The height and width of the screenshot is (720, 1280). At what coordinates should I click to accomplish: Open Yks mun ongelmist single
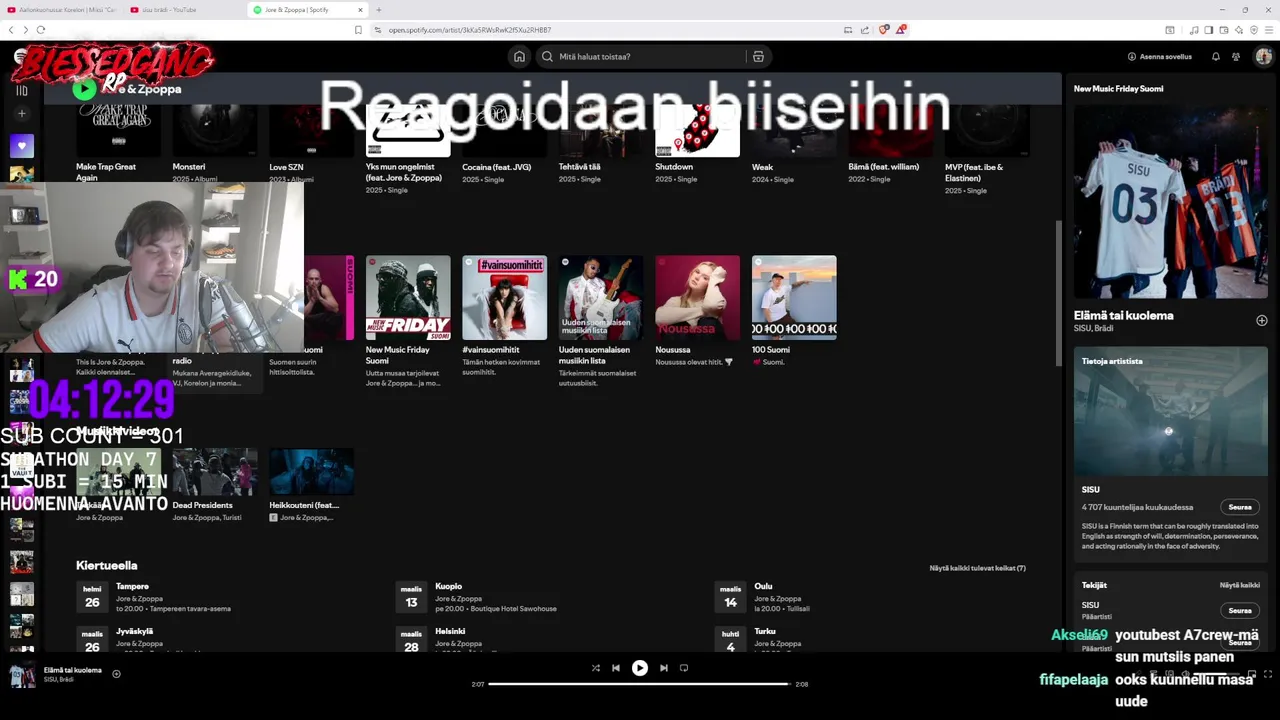407,148
